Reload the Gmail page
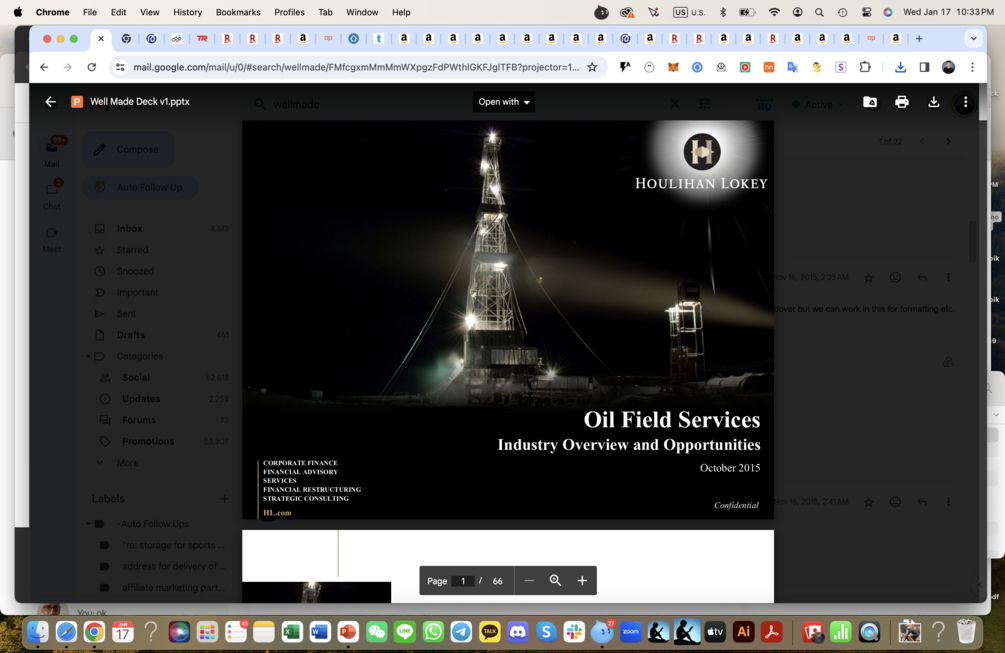1005x653 pixels. [92, 67]
